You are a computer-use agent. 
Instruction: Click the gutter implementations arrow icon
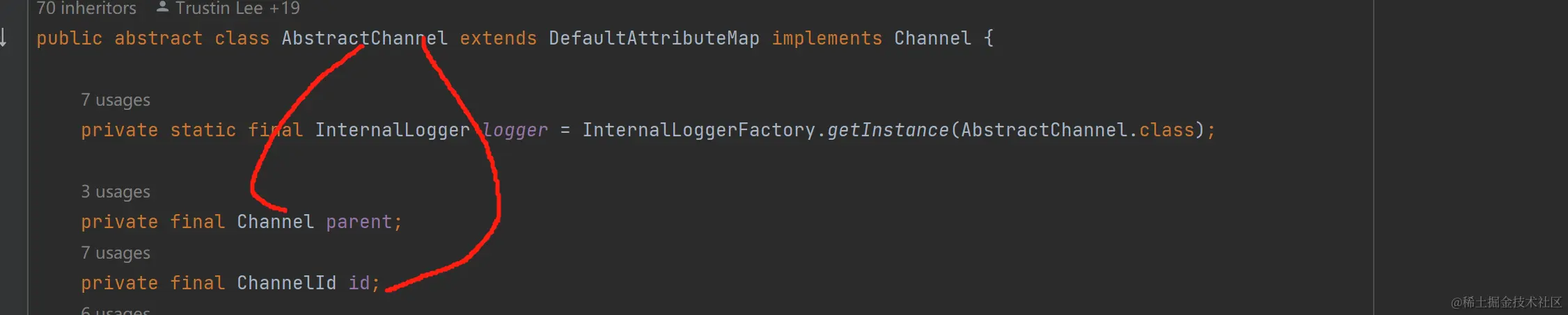click(x=3, y=37)
